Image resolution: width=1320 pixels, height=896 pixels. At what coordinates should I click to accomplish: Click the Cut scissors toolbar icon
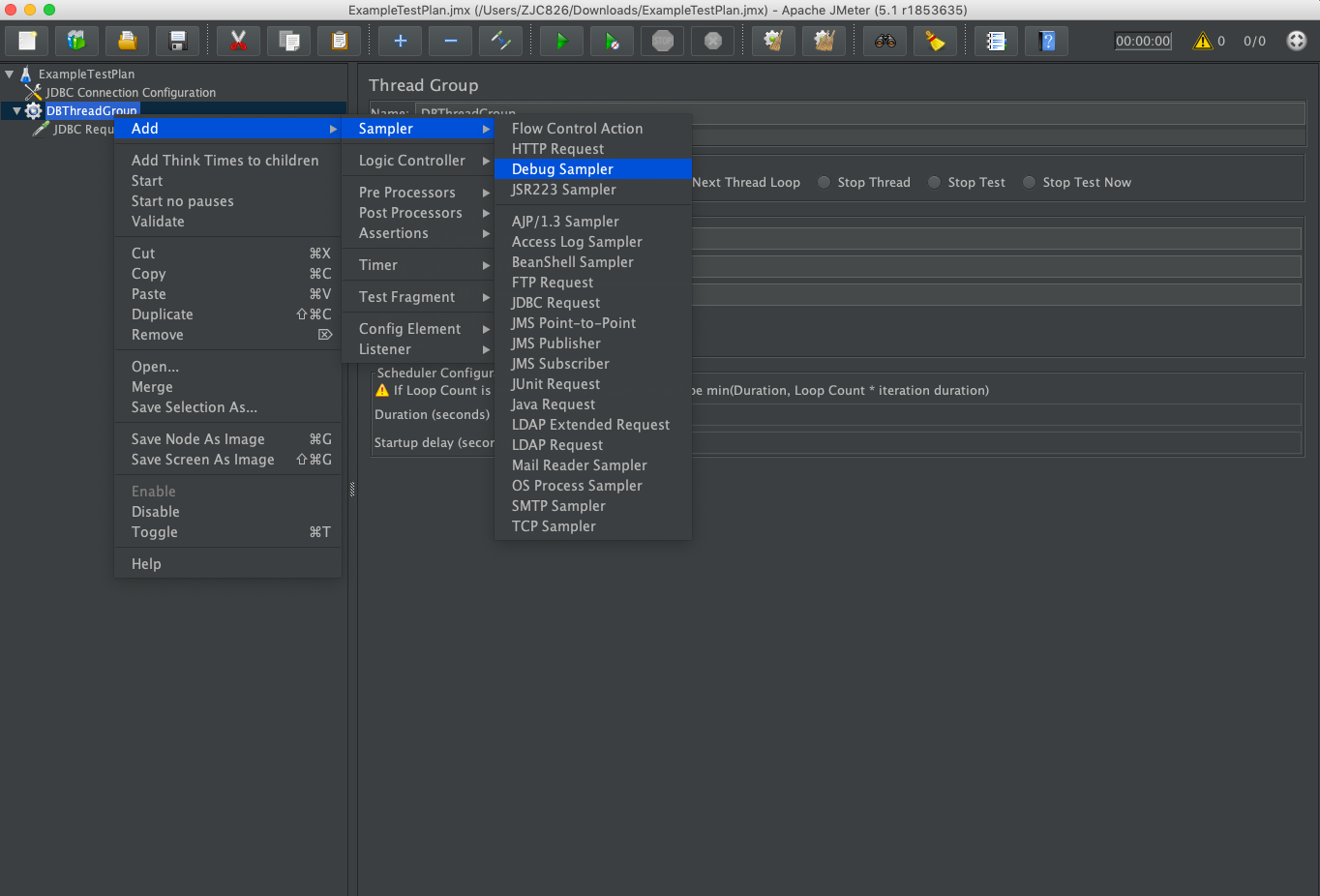(x=238, y=41)
